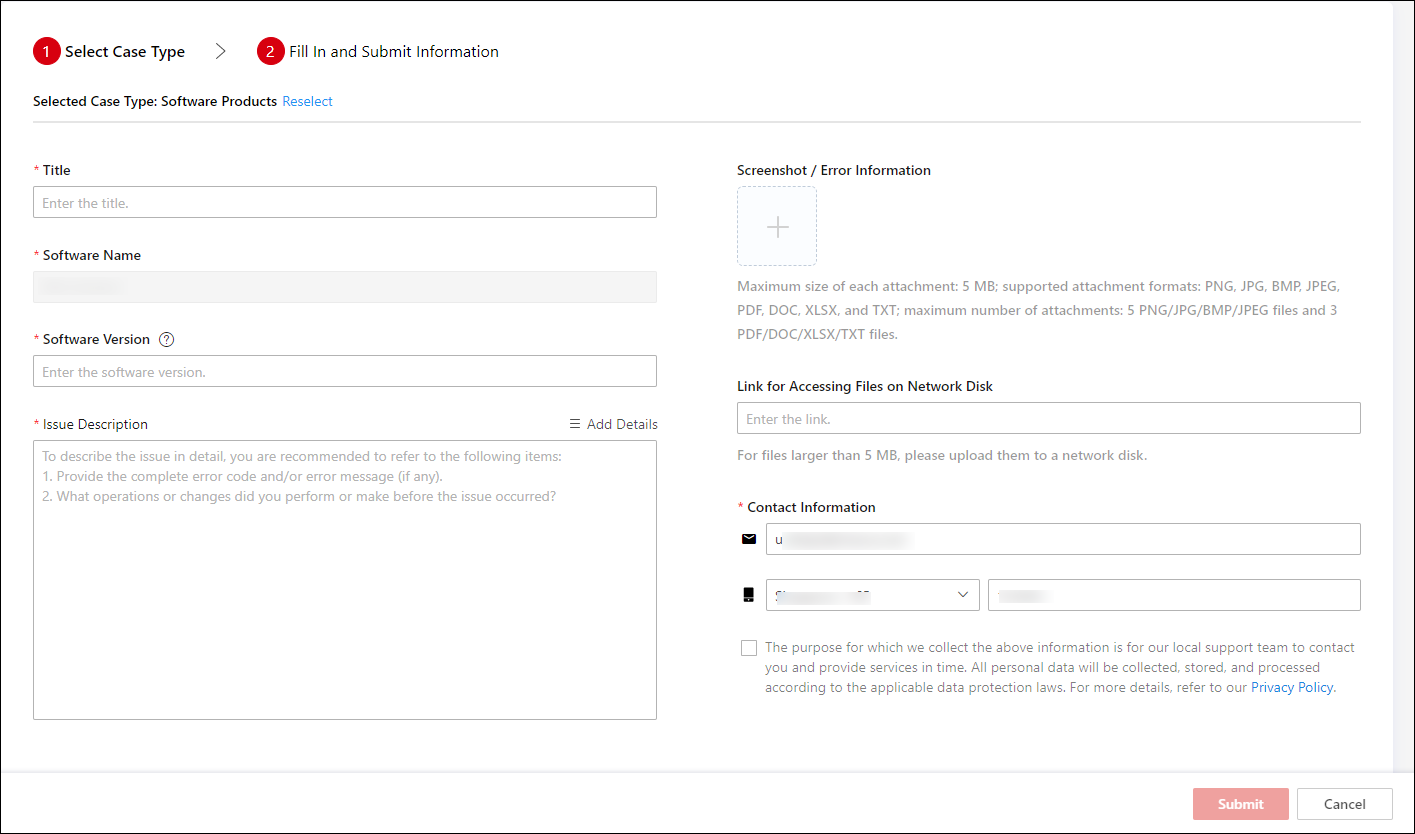
Task: Select step 2 Fill In and Submit Information
Action: click(x=378, y=51)
